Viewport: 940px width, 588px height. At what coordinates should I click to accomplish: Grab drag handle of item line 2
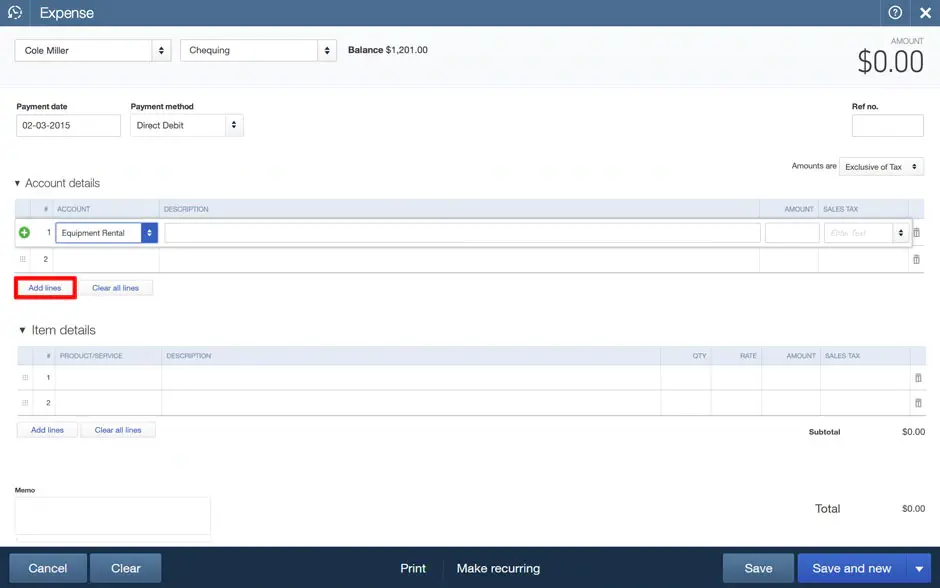tap(25, 403)
